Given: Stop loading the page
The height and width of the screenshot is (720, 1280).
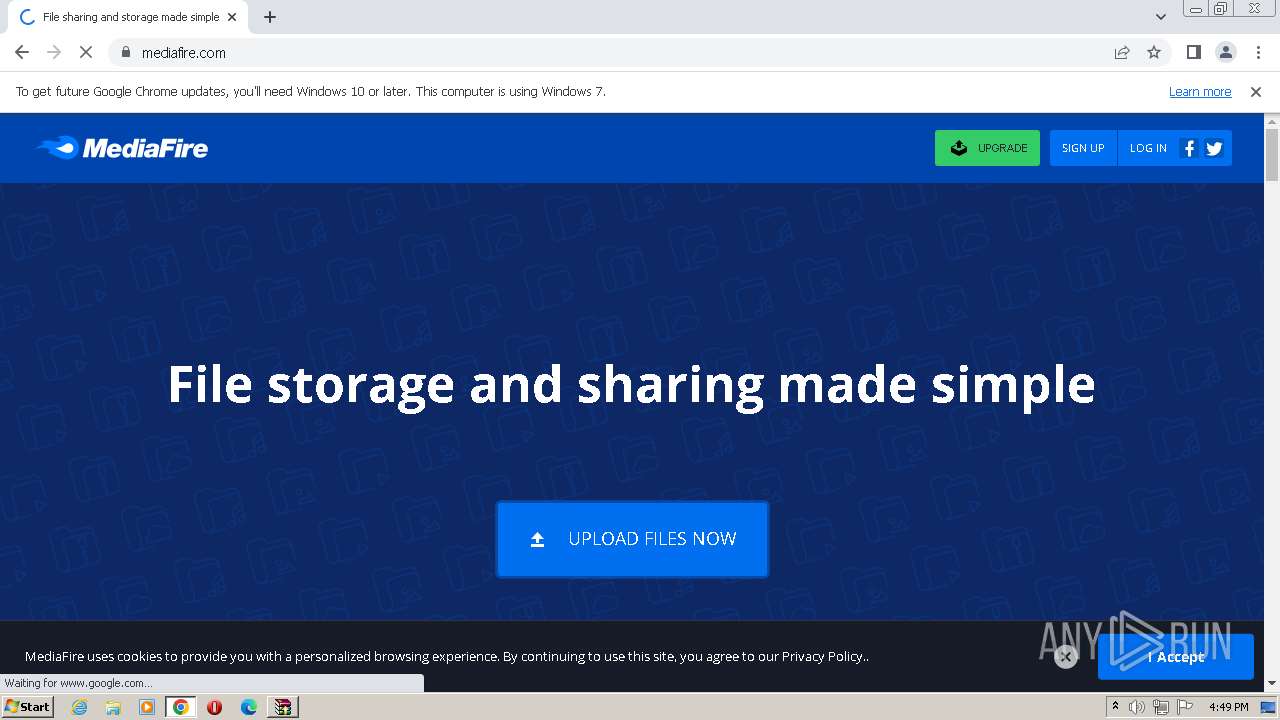Looking at the screenshot, I should click(86, 52).
